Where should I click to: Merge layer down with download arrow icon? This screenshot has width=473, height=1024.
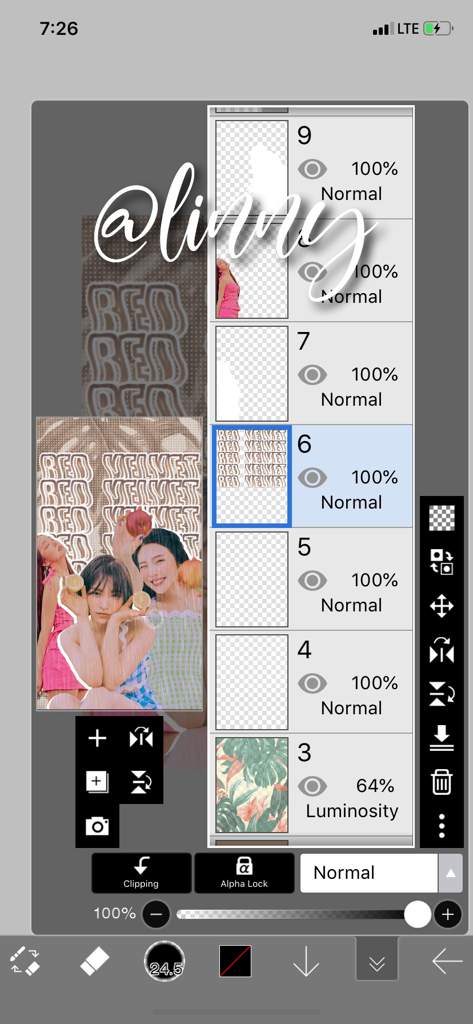tap(442, 738)
